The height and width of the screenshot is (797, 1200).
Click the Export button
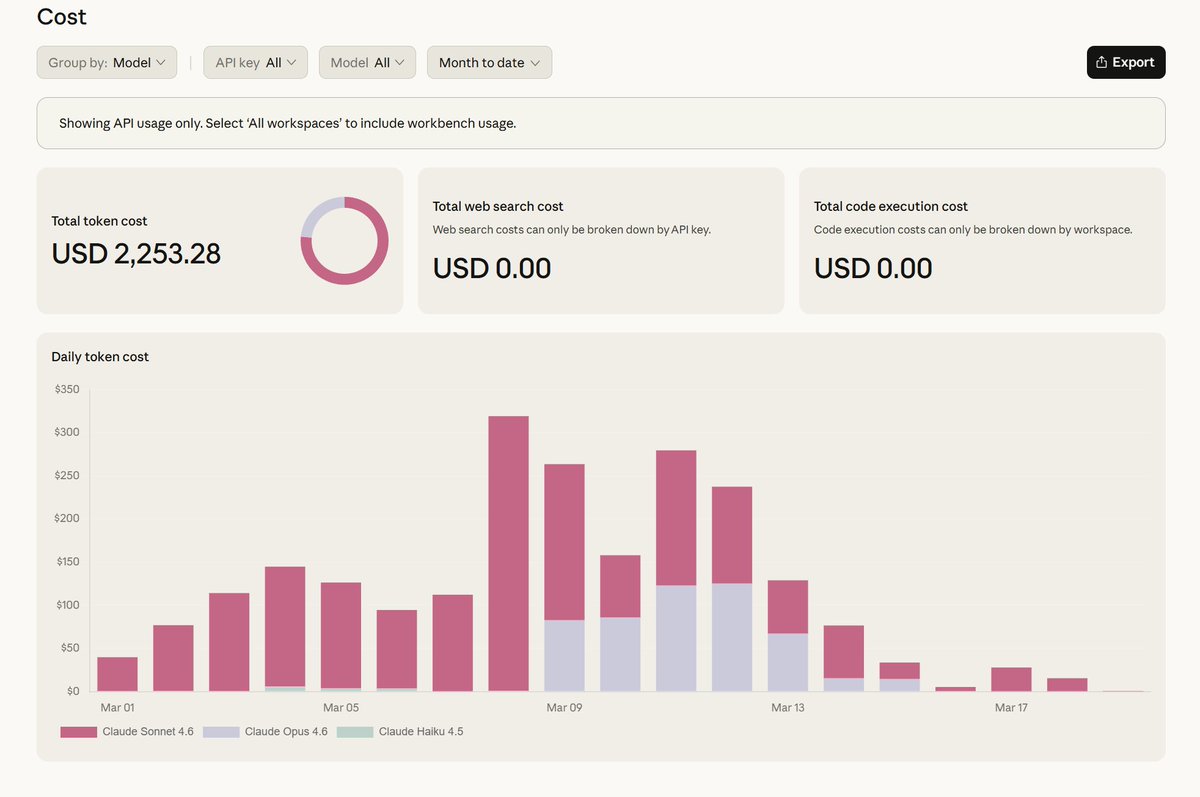(1126, 62)
